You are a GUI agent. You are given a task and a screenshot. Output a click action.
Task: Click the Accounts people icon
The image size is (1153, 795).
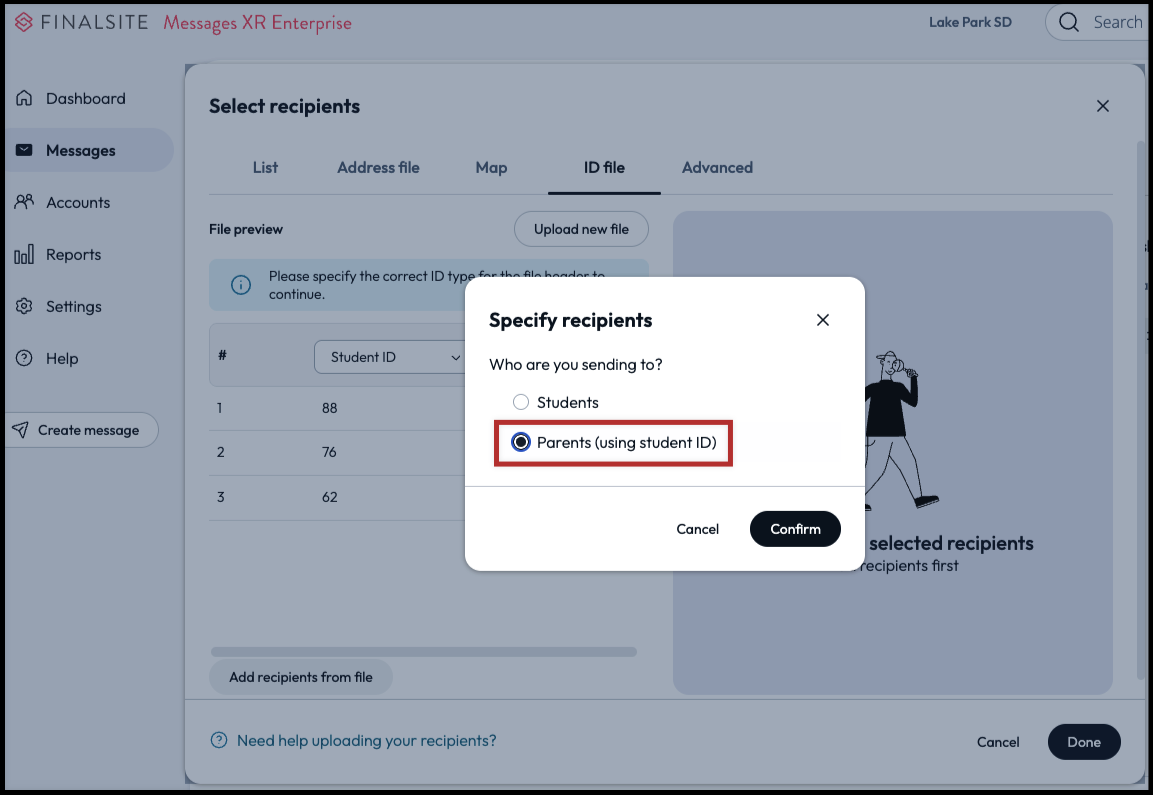(25, 202)
